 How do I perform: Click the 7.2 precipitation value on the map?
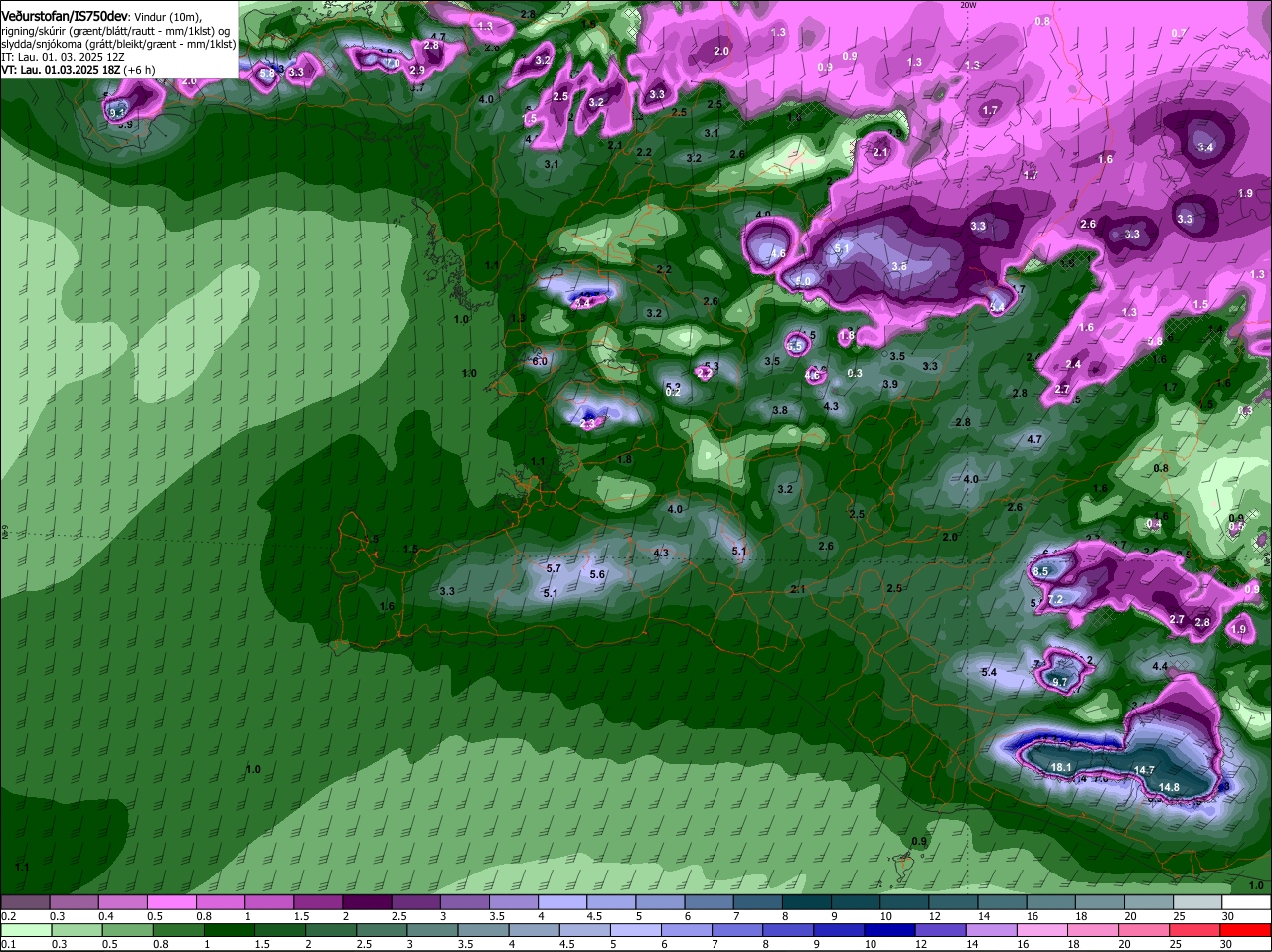[x=1055, y=599]
